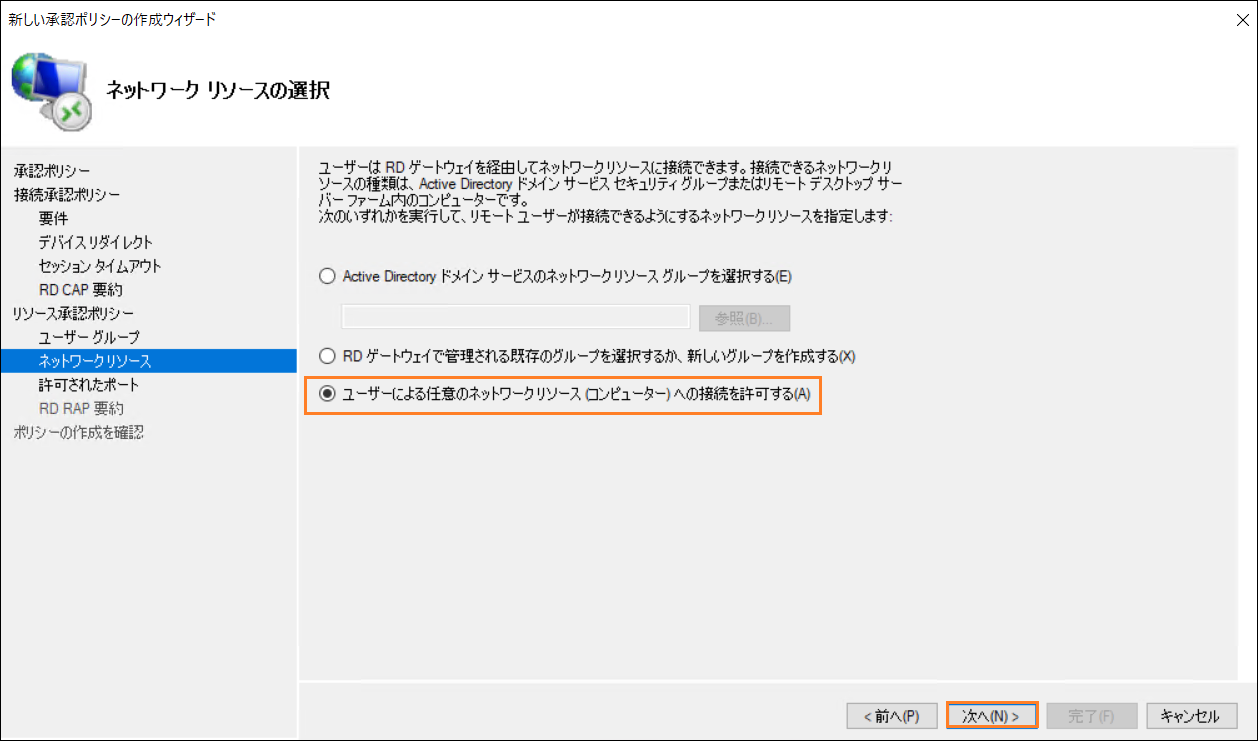Go to the ポリシーの作成を確認 step
The width and height of the screenshot is (1258, 741).
click(x=78, y=432)
